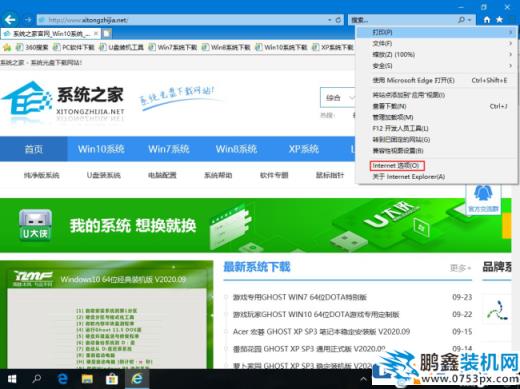The height and width of the screenshot is (389, 520).
Task: Open a new tab with the blank tab button
Action: pos(107,34)
